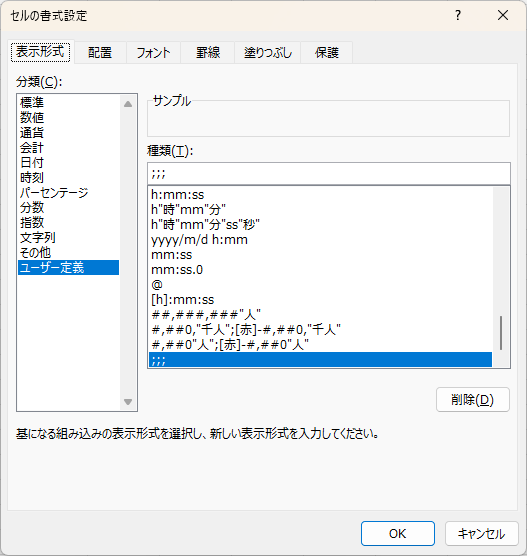Select 日付 category

pyautogui.click(x=68, y=162)
